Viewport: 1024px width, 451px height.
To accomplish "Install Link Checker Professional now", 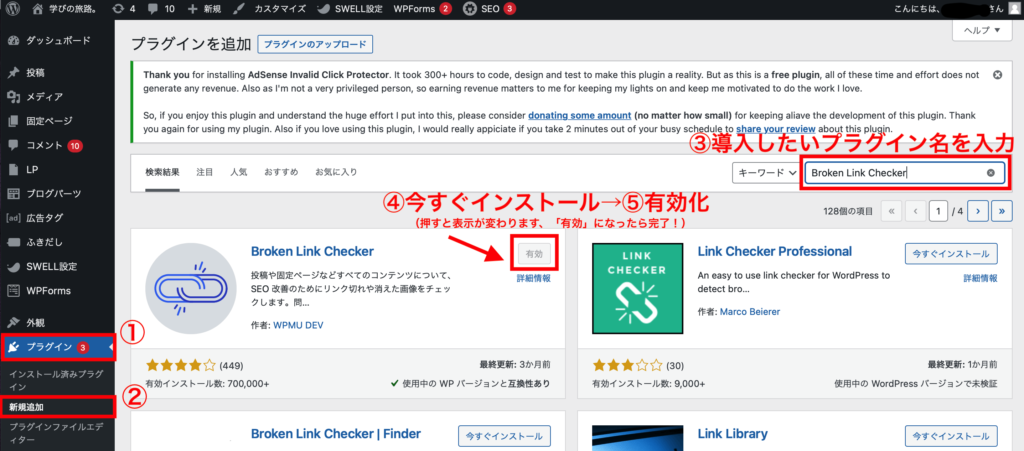I will [952, 254].
